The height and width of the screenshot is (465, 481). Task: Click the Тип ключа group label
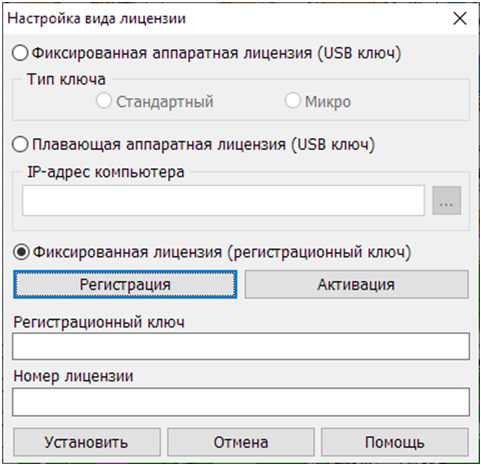coord(66,79)
